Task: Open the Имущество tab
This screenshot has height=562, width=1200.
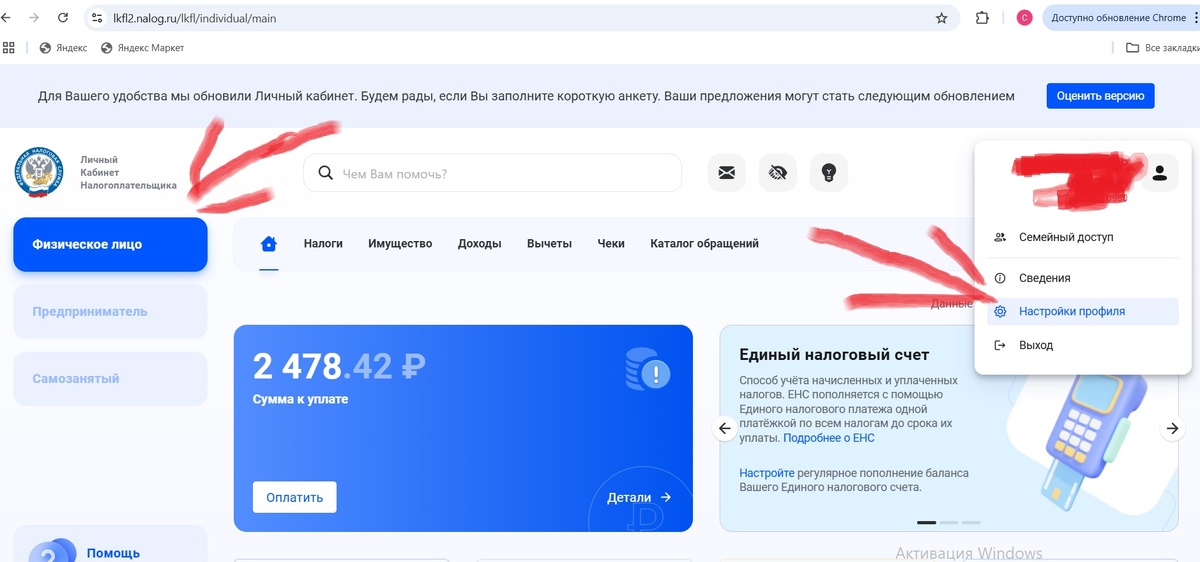Action: click(400, 243)
